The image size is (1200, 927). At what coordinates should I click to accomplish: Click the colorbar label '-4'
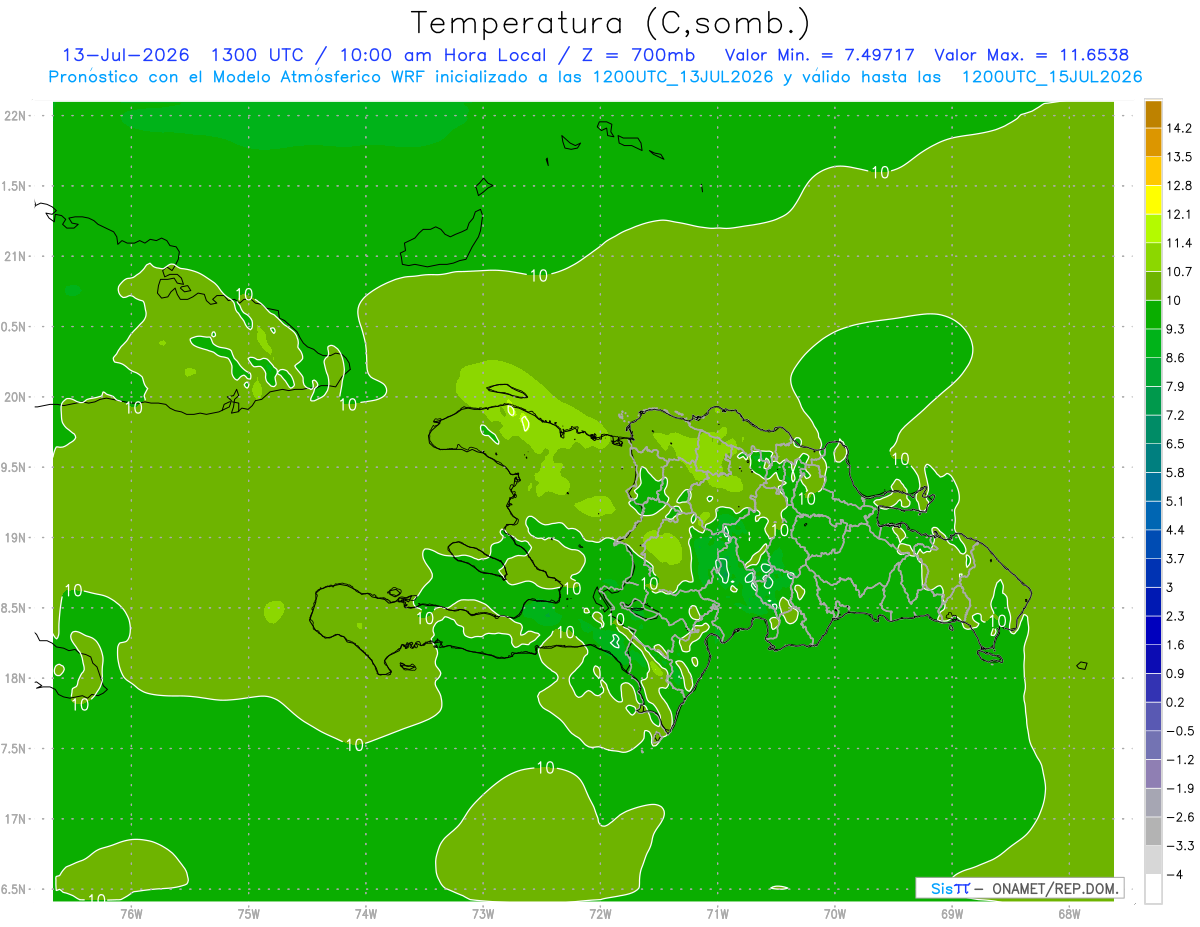click(1174, 874)
